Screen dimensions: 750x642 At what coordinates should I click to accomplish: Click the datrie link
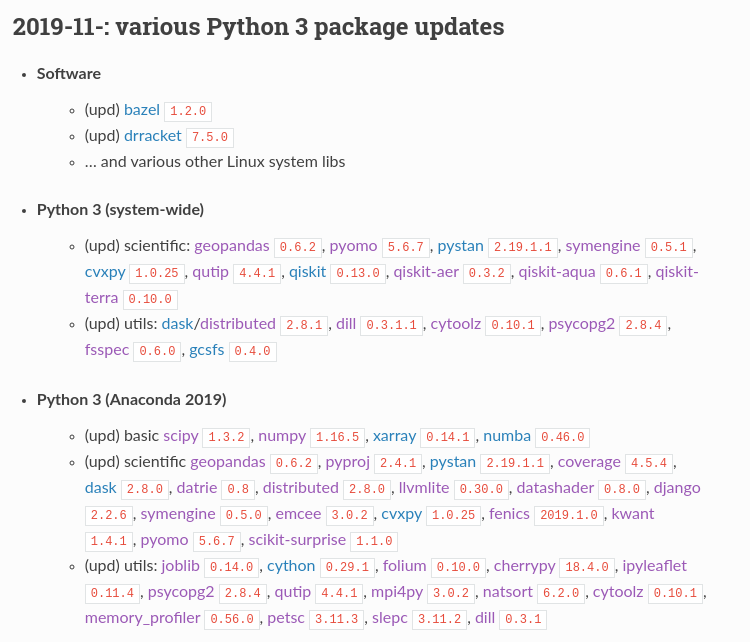[197, 487]
